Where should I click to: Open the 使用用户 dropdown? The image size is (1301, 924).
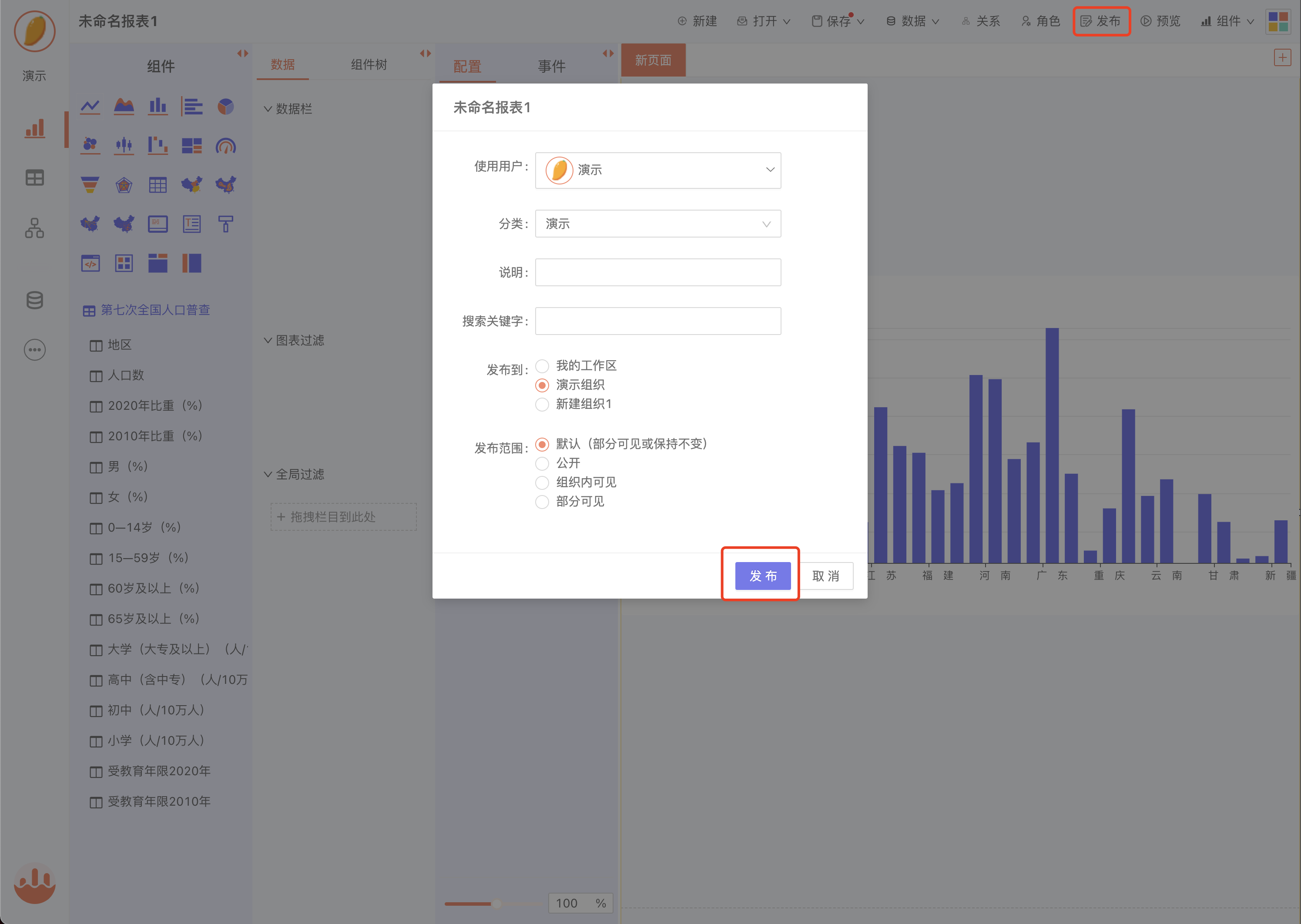coord(658,170)
